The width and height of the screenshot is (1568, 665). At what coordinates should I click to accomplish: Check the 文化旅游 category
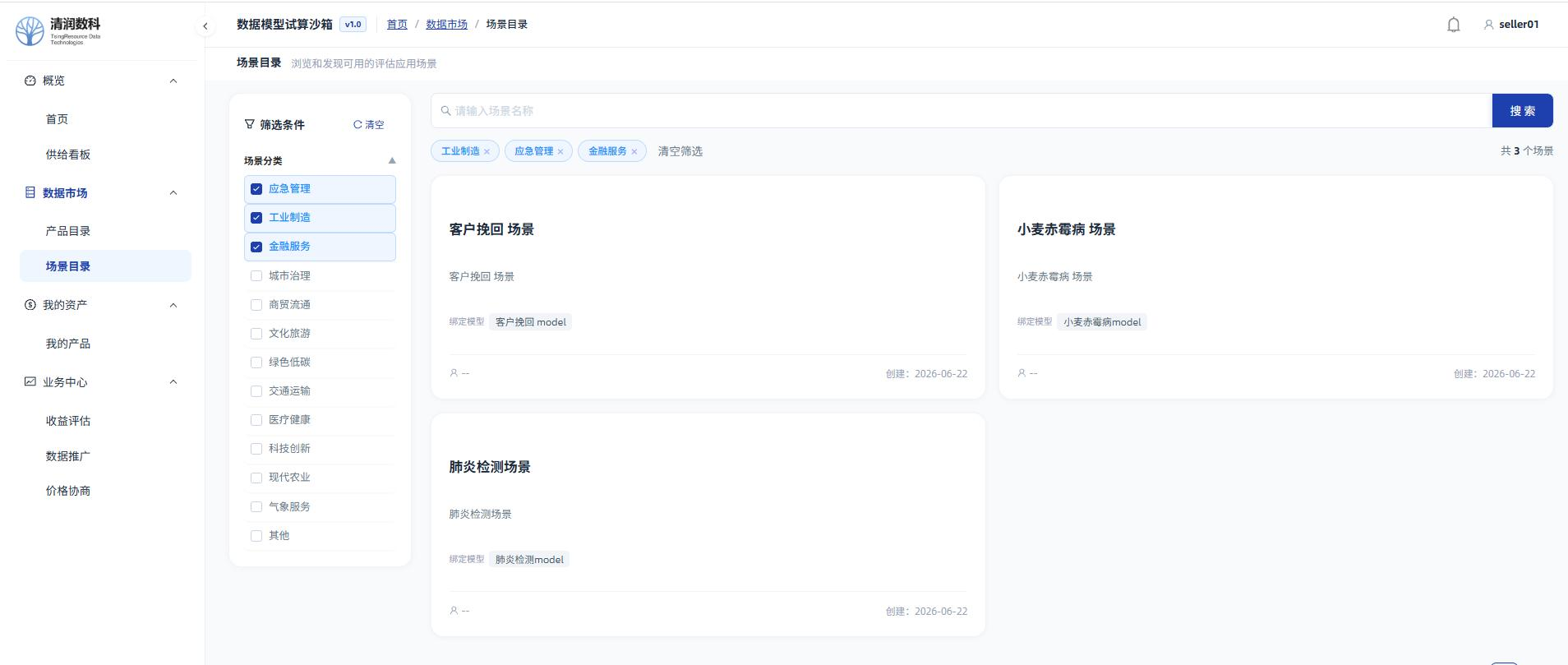pos(256,334)
